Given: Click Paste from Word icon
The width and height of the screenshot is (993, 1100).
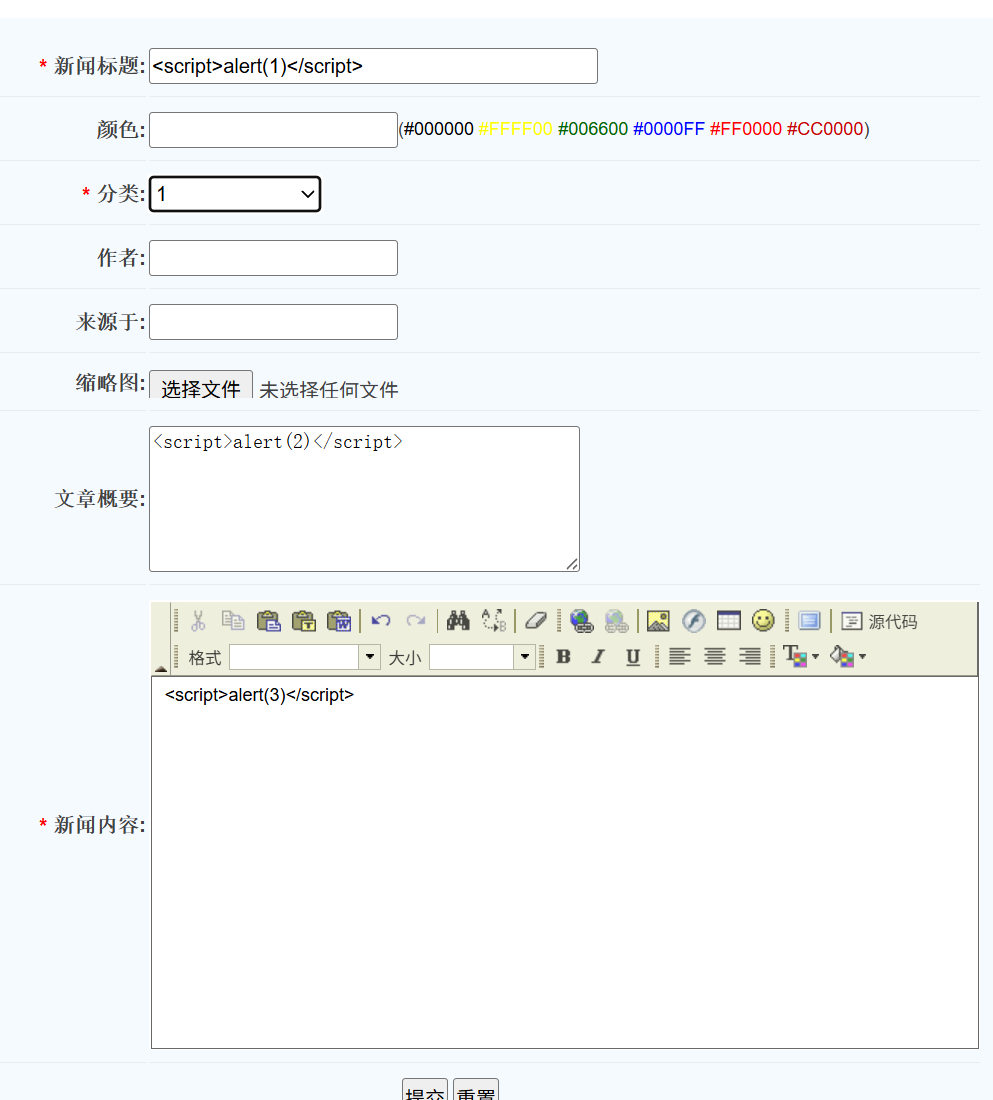Looking at the screenshot, I should pyautogui.click(x=340, y=621).
